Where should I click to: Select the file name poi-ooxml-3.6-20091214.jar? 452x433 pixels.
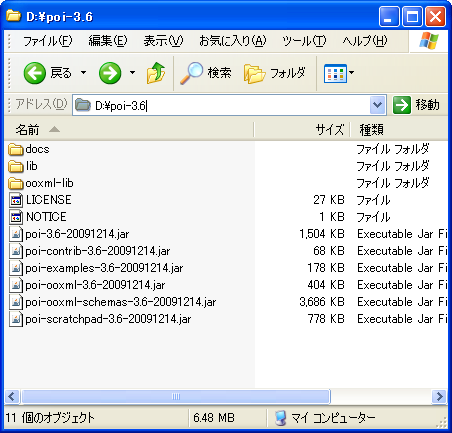pyautogui.click(x=95, y=285)
